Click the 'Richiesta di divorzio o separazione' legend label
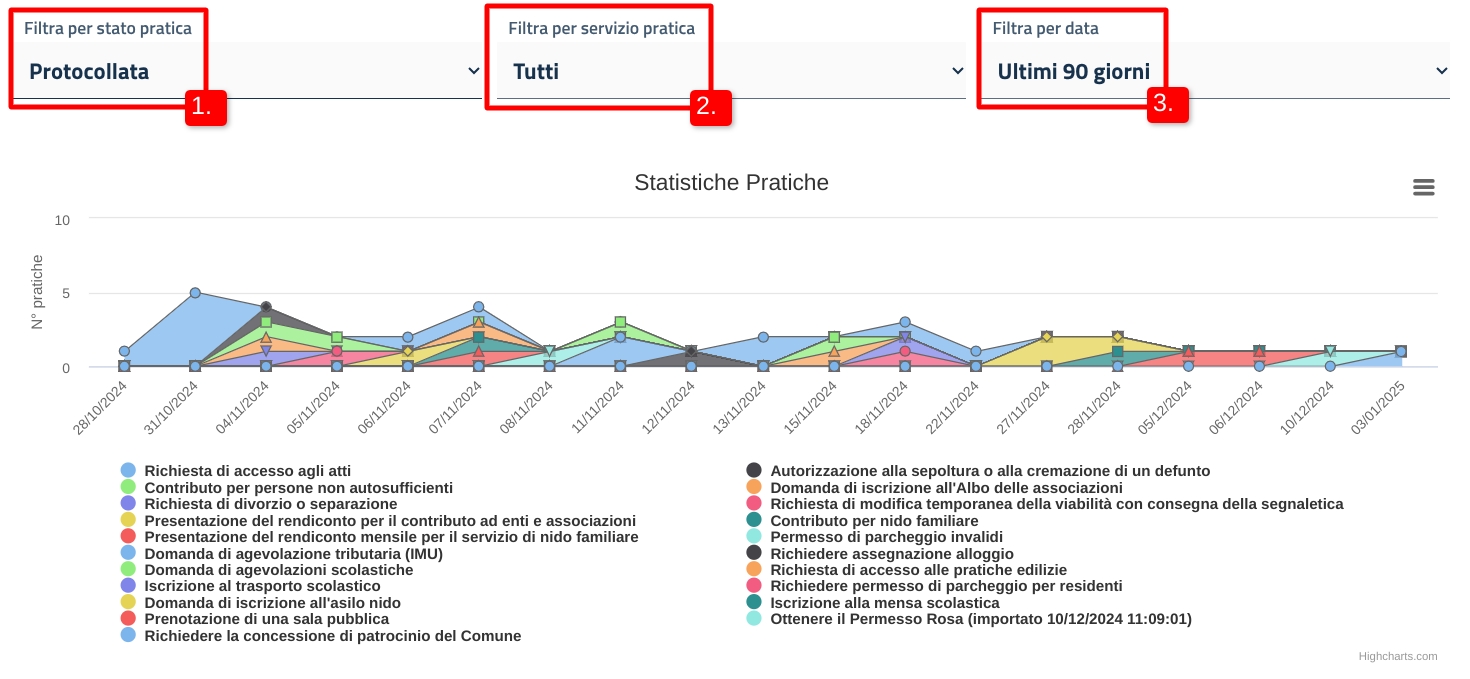 (270, 504)
